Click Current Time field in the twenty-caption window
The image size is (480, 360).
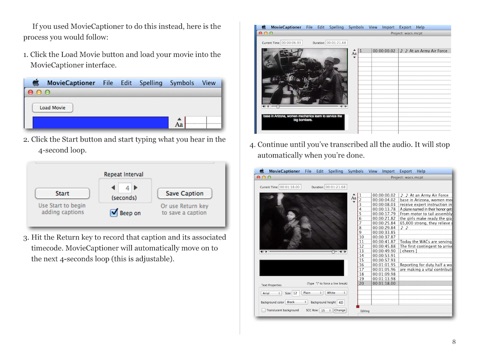(x=290, y=187)
